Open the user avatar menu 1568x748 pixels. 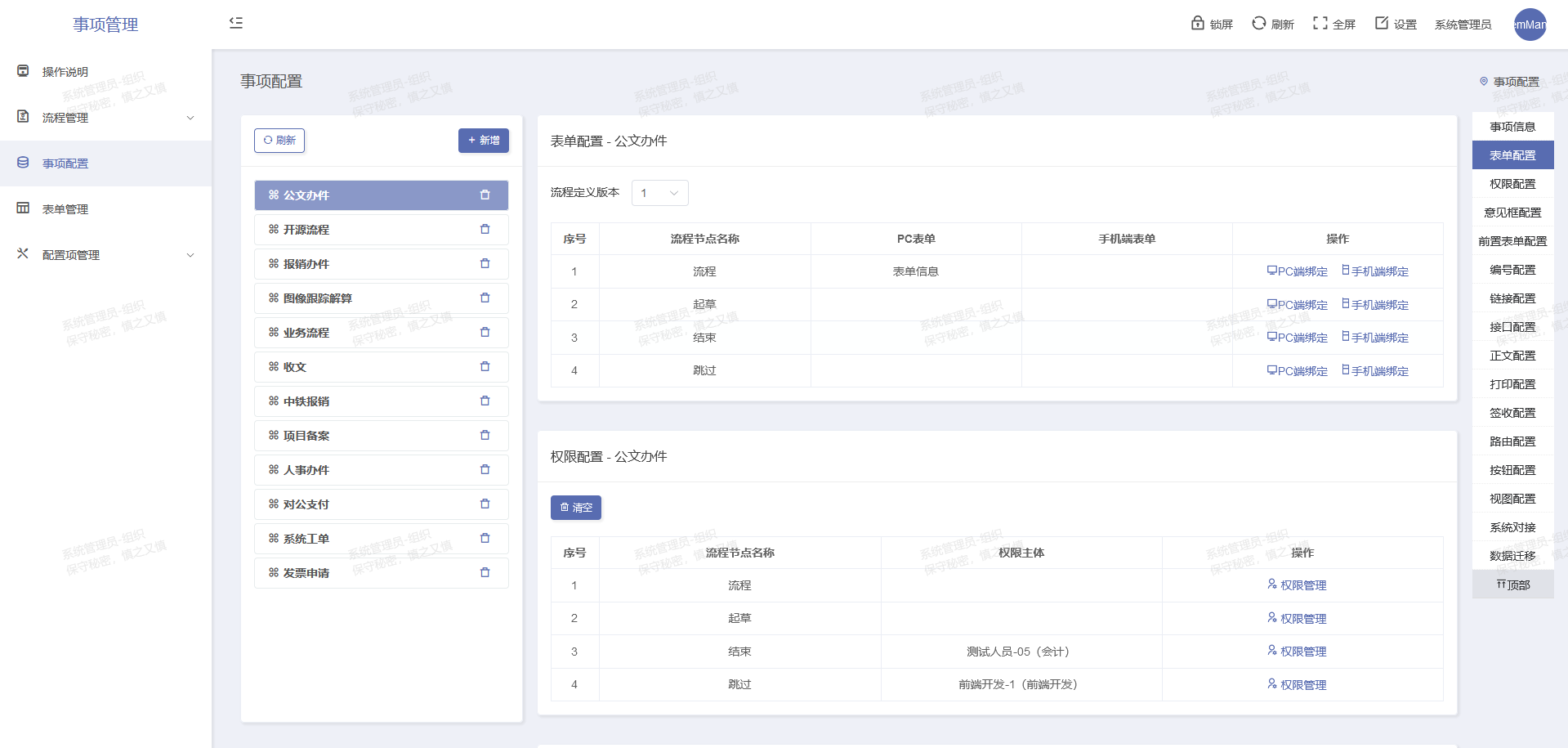click(x=1530, y=25)
